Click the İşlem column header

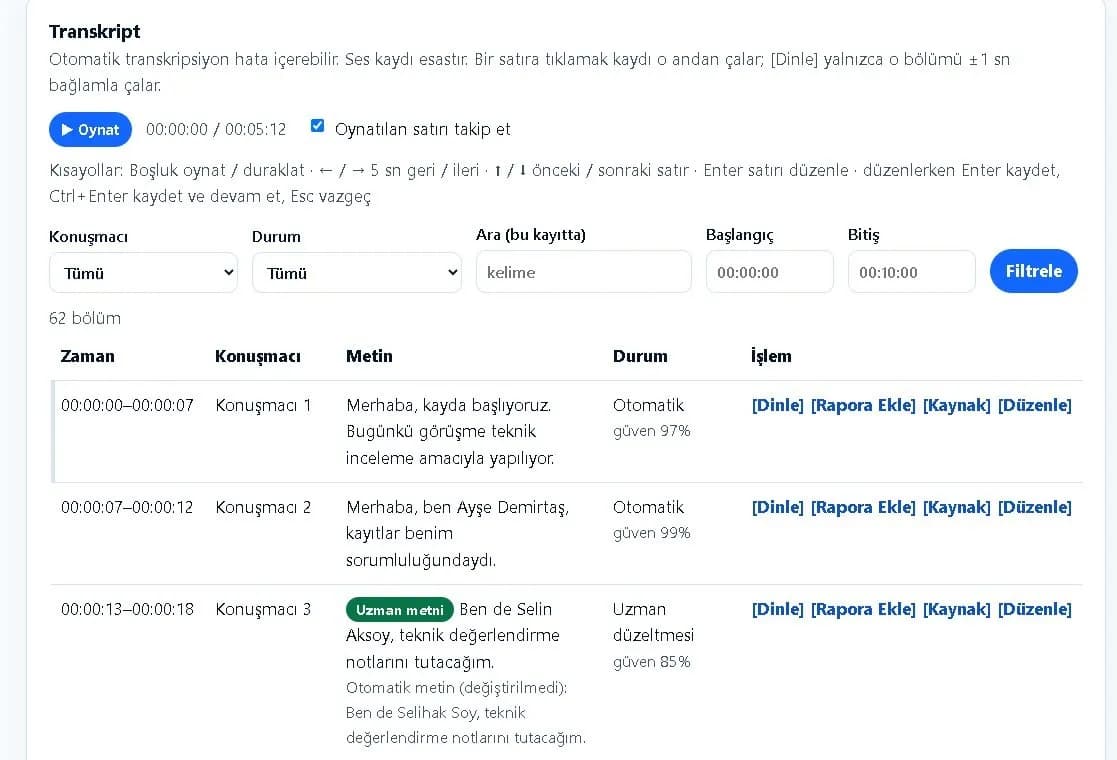(x=771, y=355)
